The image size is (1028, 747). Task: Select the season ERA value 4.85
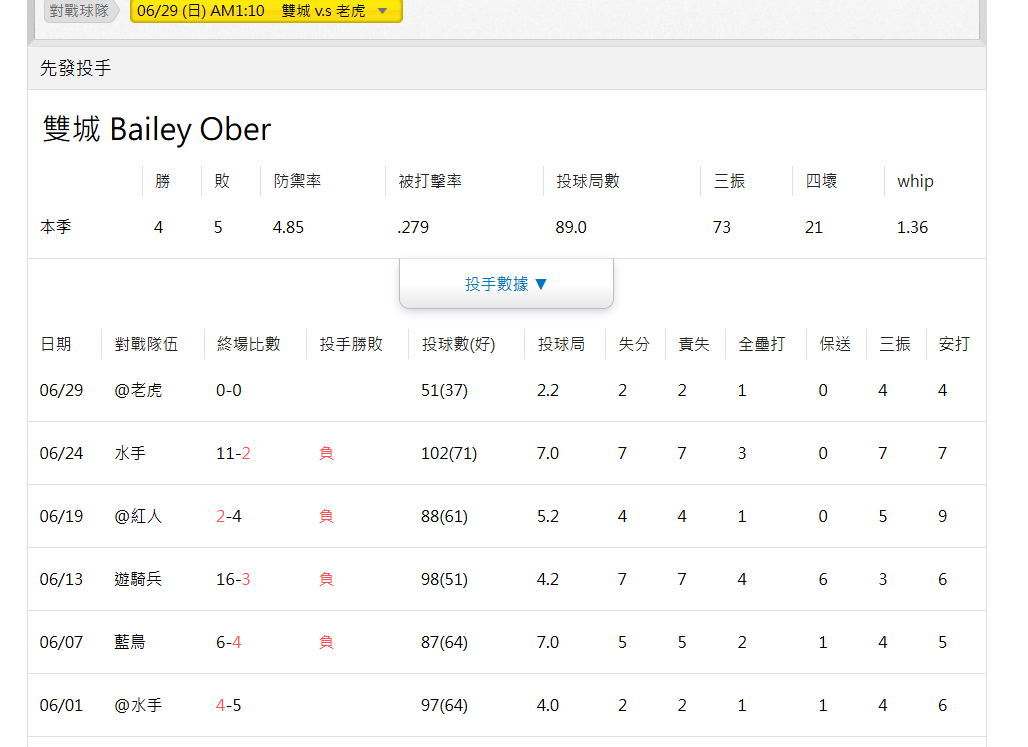point(288,228)
